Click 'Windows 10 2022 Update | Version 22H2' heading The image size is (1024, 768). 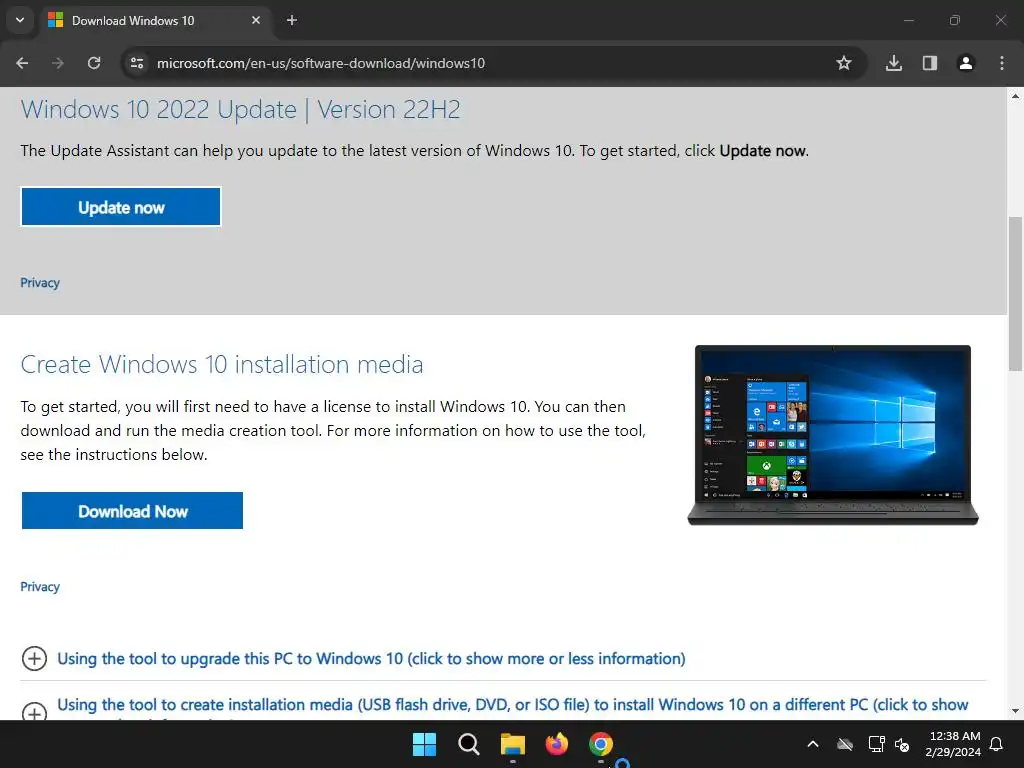point(240,109)
